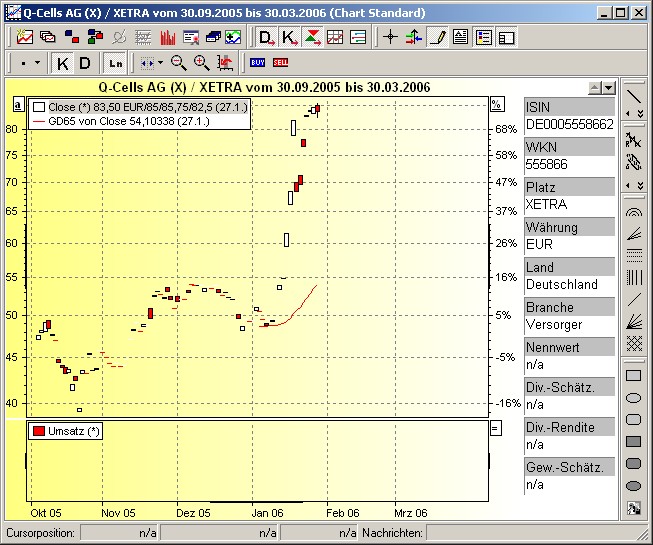
Task: Open new chart icon in main toolbar
Action: point(25,37)
